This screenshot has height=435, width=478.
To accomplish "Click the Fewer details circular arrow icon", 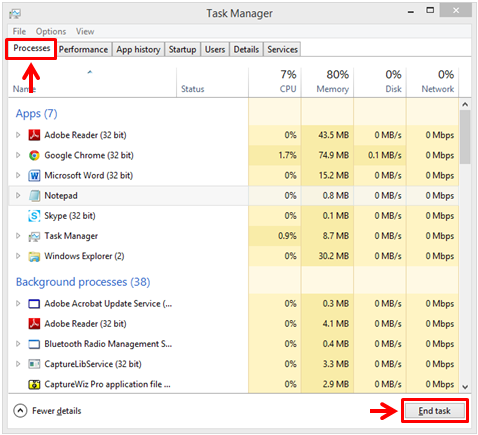I will click(x=20, y=411).
